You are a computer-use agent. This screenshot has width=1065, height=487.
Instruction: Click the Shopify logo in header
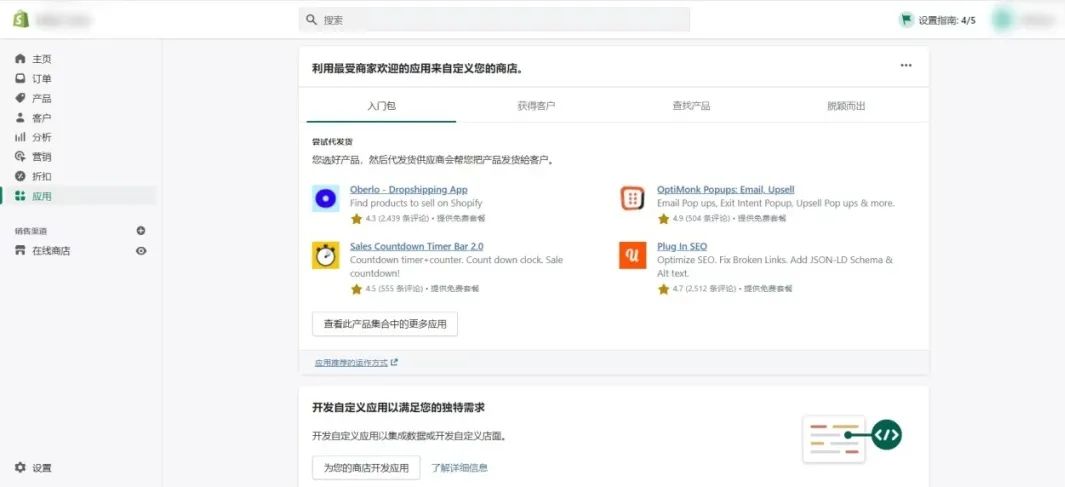[x=20, y=19]
